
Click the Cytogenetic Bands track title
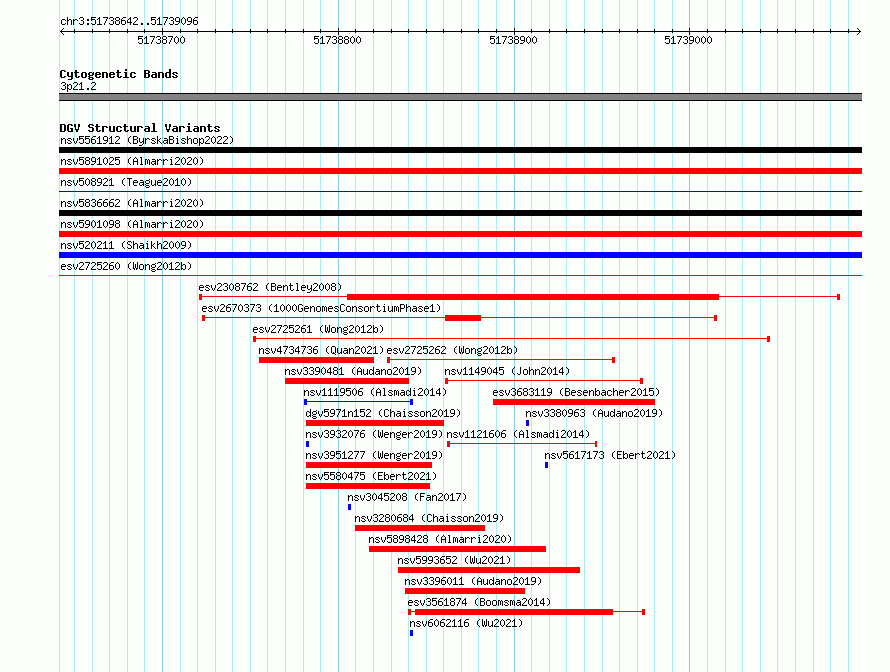tap(119, 74)
